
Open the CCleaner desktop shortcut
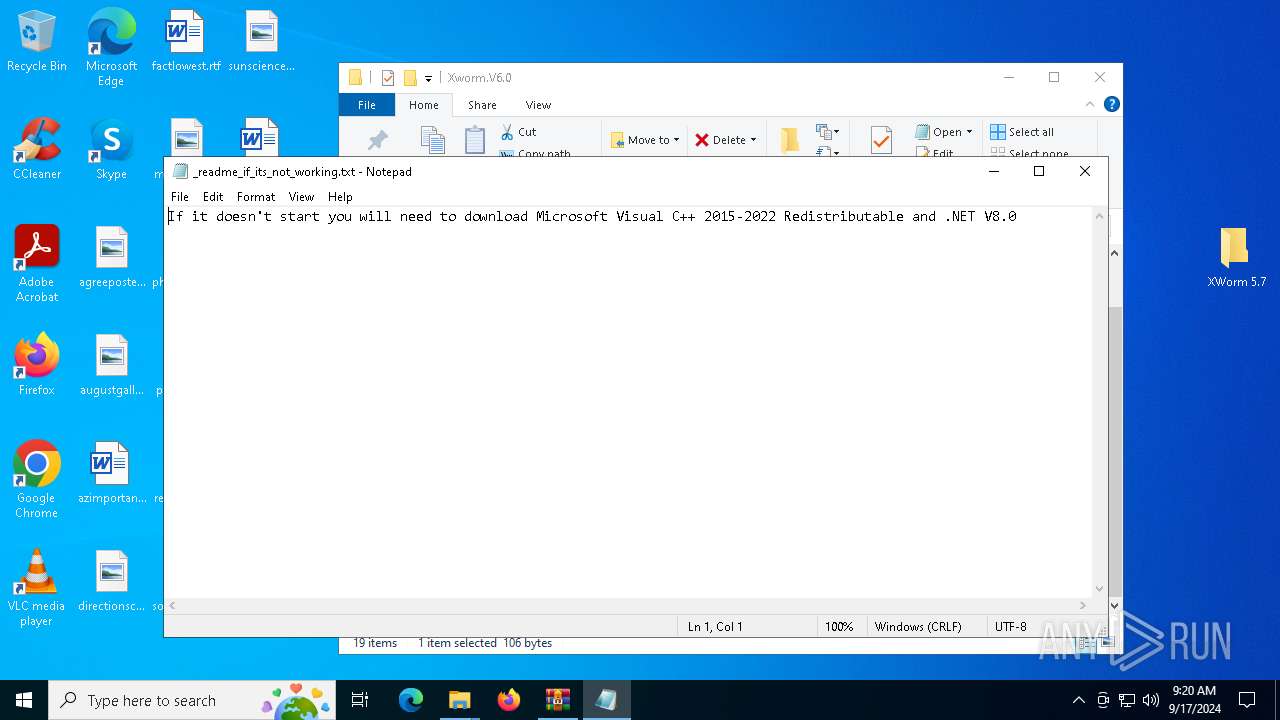[37, 149]
